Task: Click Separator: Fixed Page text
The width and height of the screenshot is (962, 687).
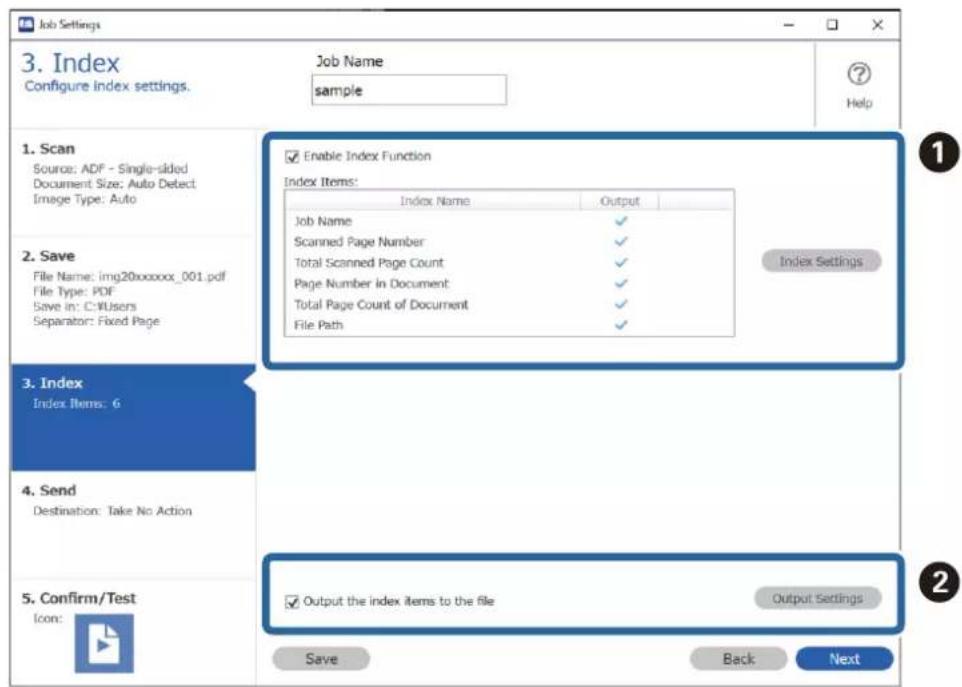Action: pos(96,321)
